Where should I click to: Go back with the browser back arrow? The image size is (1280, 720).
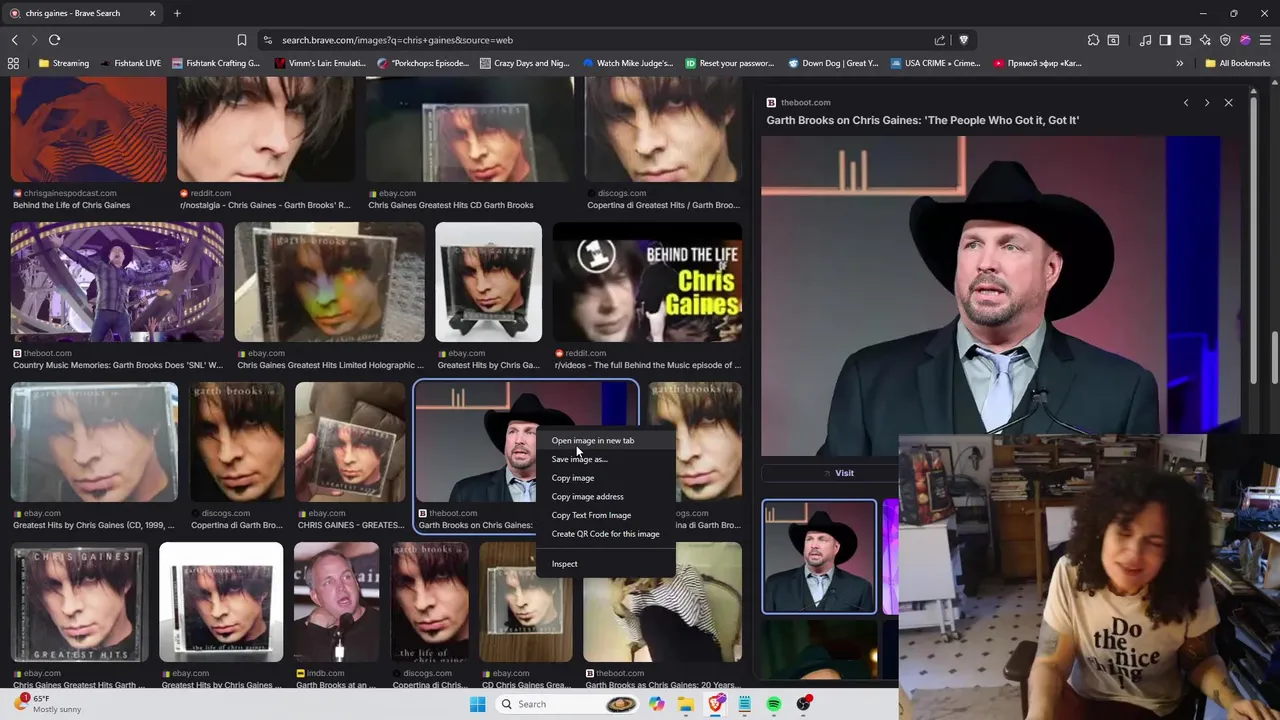tap(15, 40)
